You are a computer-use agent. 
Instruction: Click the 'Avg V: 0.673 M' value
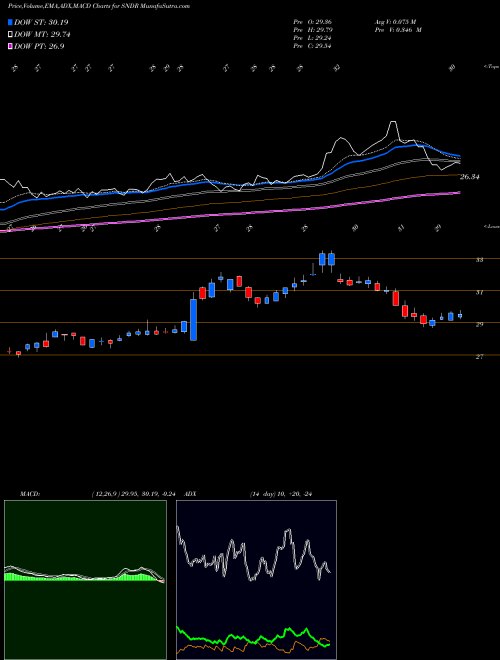[395, 22]
